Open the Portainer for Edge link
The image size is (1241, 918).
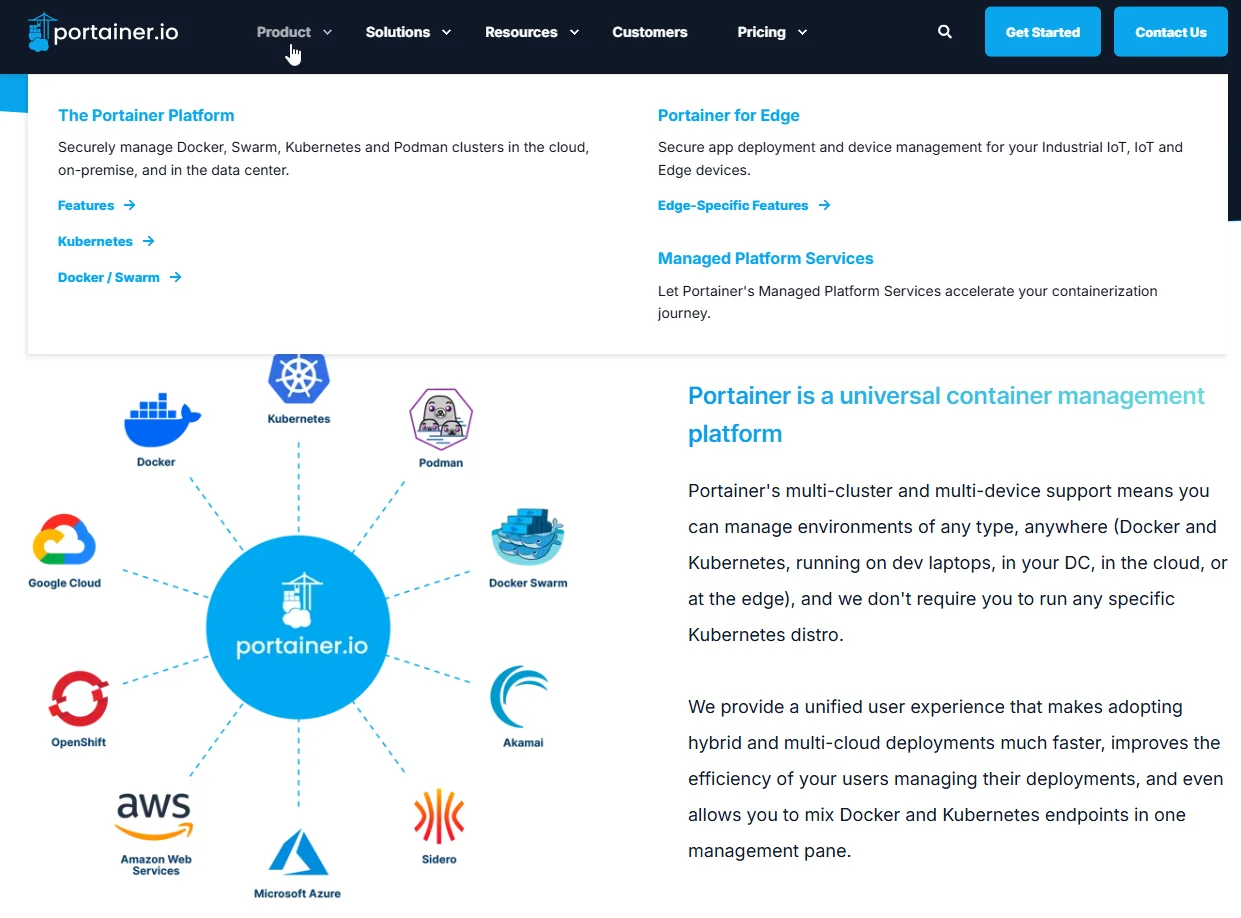pyautogui.click(x=729, y=115)
